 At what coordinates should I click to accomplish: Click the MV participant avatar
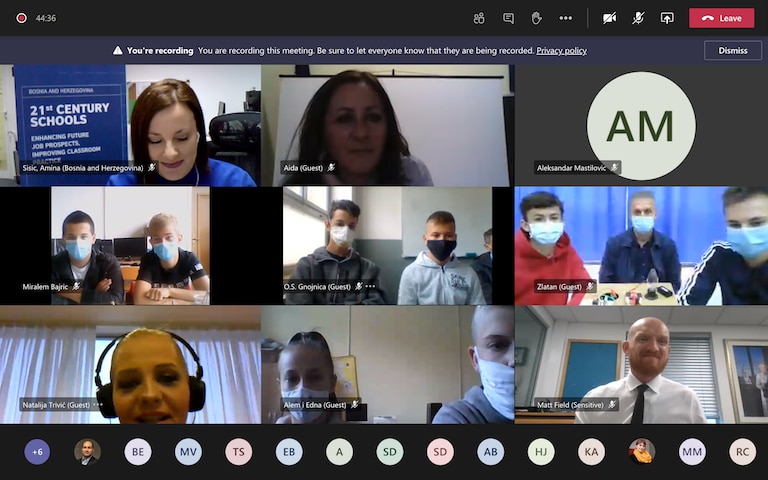(x=188, y=452)
